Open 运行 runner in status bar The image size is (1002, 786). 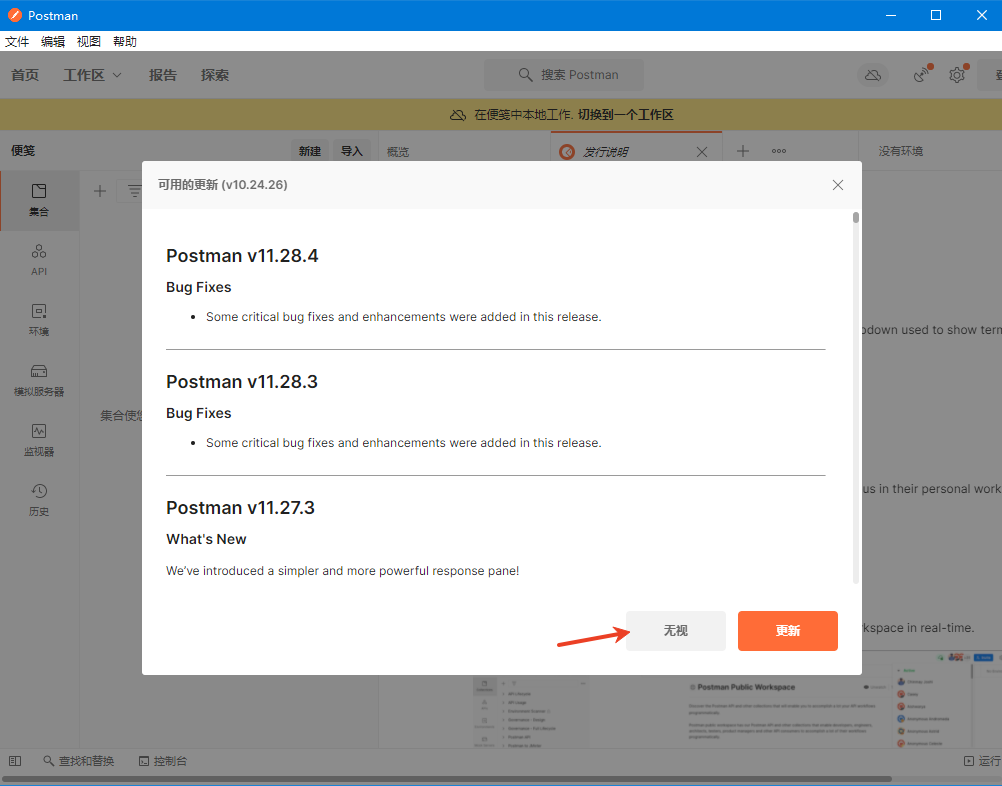click(x=982, y=761)
